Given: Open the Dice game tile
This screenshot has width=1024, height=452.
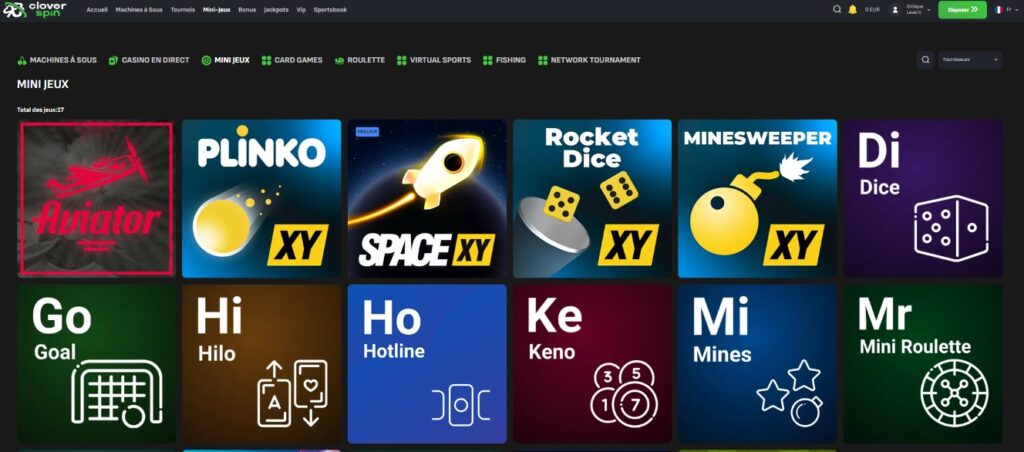Looking at the screenshot, I should click(x=923, y=199).
